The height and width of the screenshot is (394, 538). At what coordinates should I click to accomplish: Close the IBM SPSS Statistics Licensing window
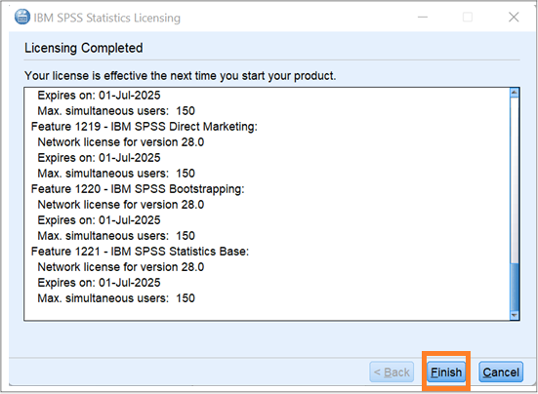(514, 17)
